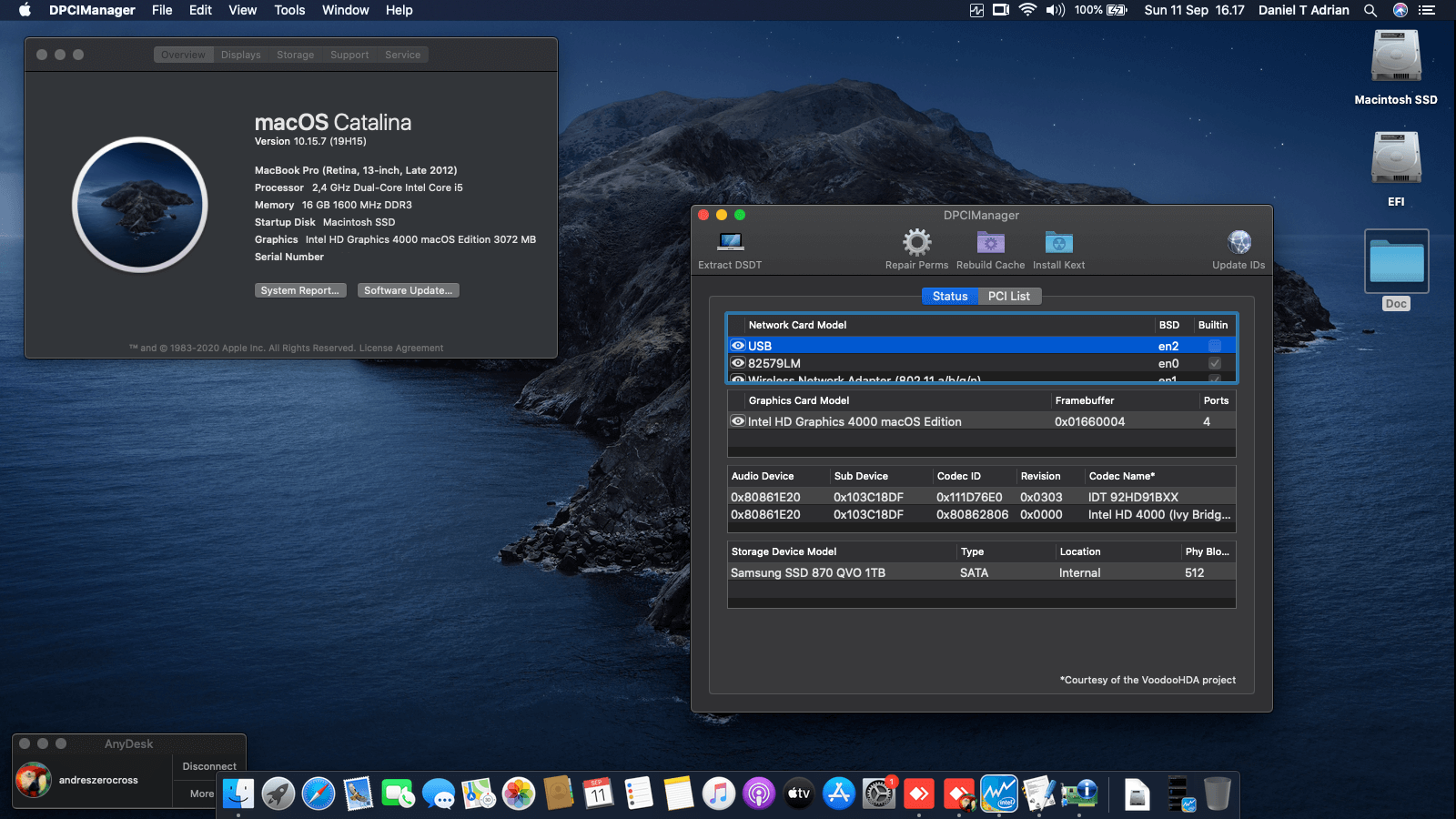Click eye icon beside Intel HD Graphics 4000
The height and width of the screenshot is (819, 1456).
[x=738, y=421]
